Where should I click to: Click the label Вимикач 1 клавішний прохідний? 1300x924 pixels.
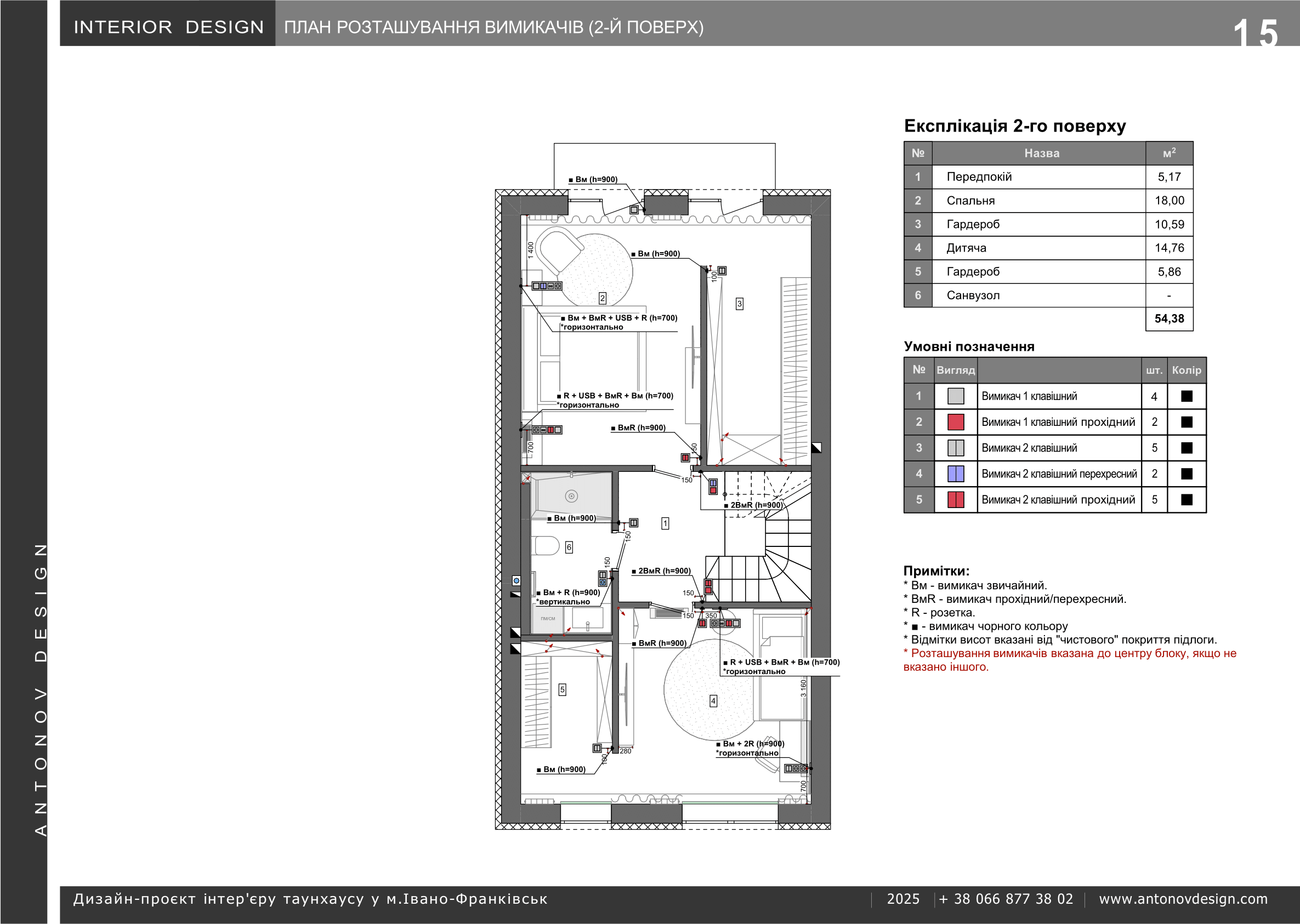click(x=1058, y=422)
